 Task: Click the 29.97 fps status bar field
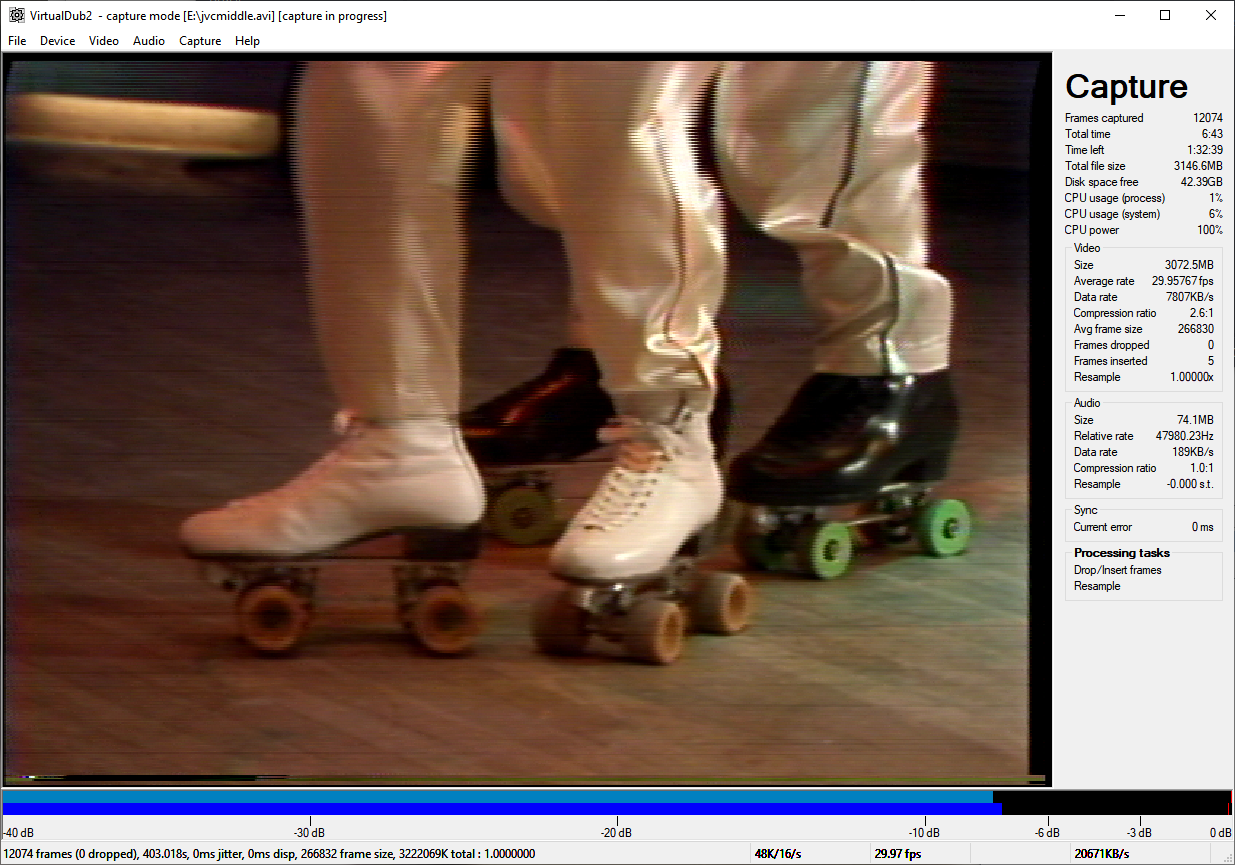(897, 854)
